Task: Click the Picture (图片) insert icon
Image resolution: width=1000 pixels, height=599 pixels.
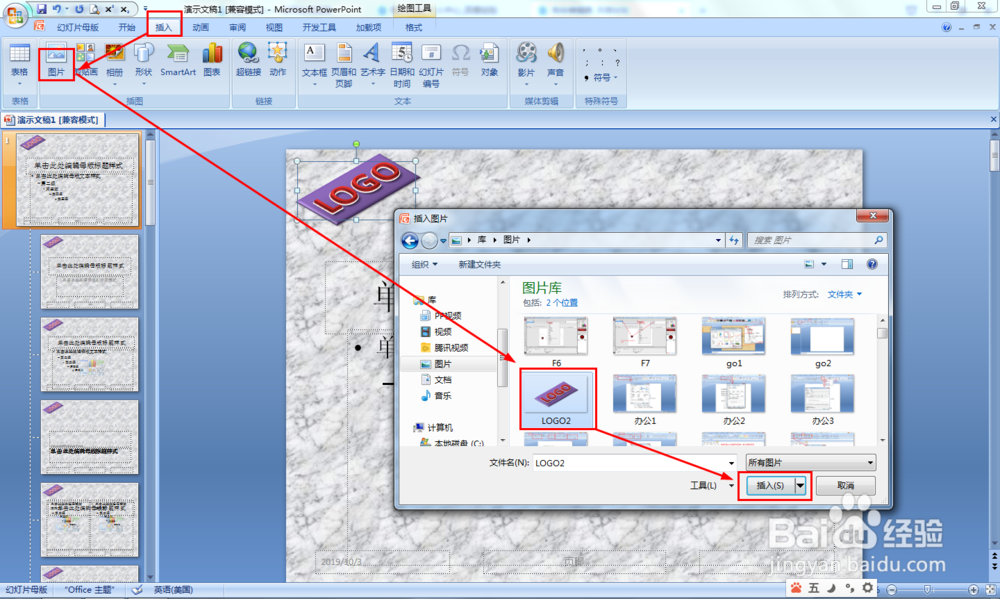Action: coord(56,61)
